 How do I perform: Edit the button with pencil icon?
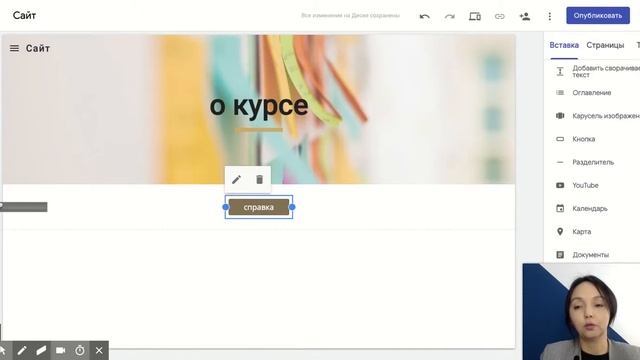236,180
